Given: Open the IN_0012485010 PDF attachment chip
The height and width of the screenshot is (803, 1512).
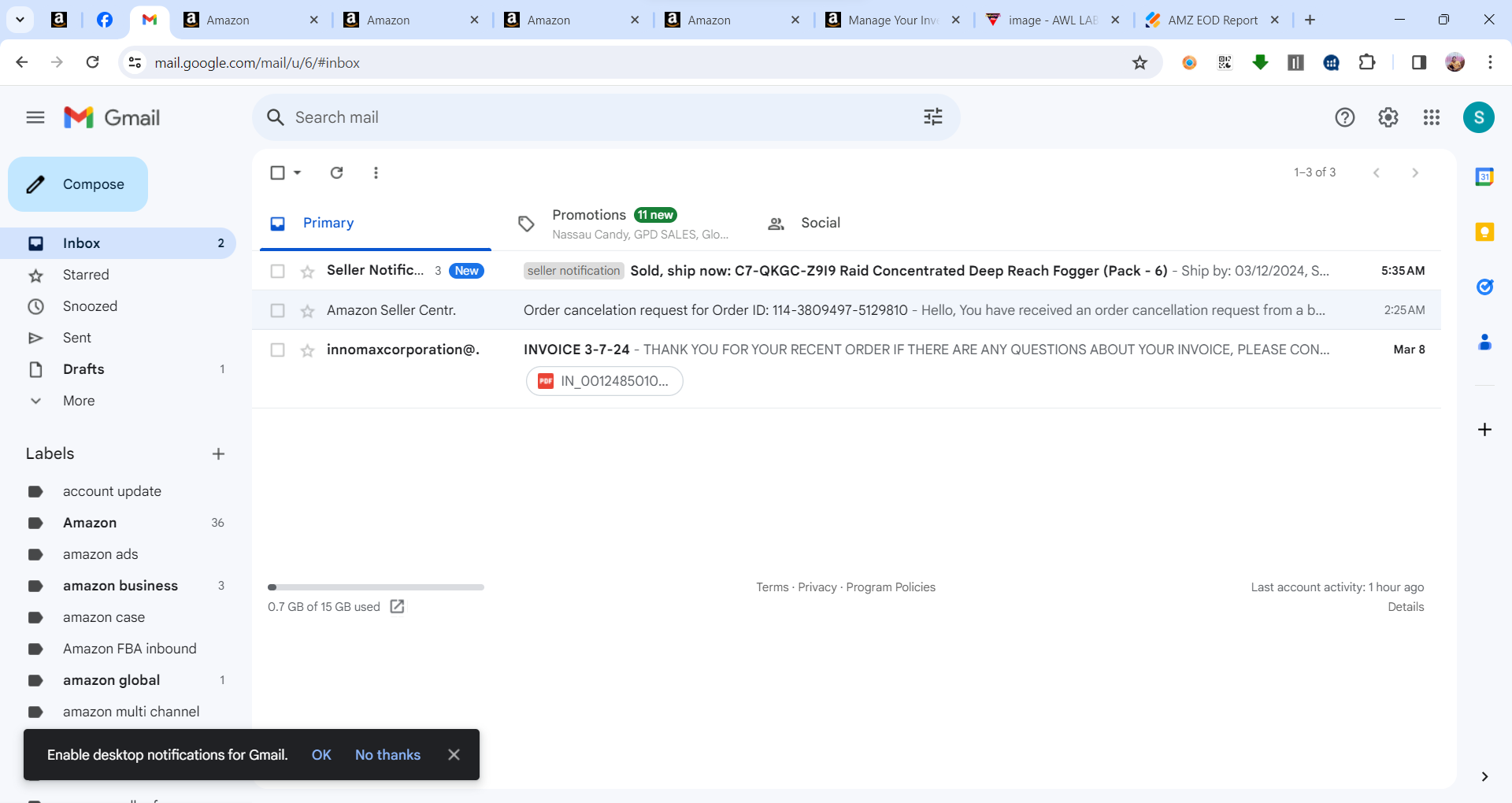Looking at the screenshot, I should click(604, 381).
